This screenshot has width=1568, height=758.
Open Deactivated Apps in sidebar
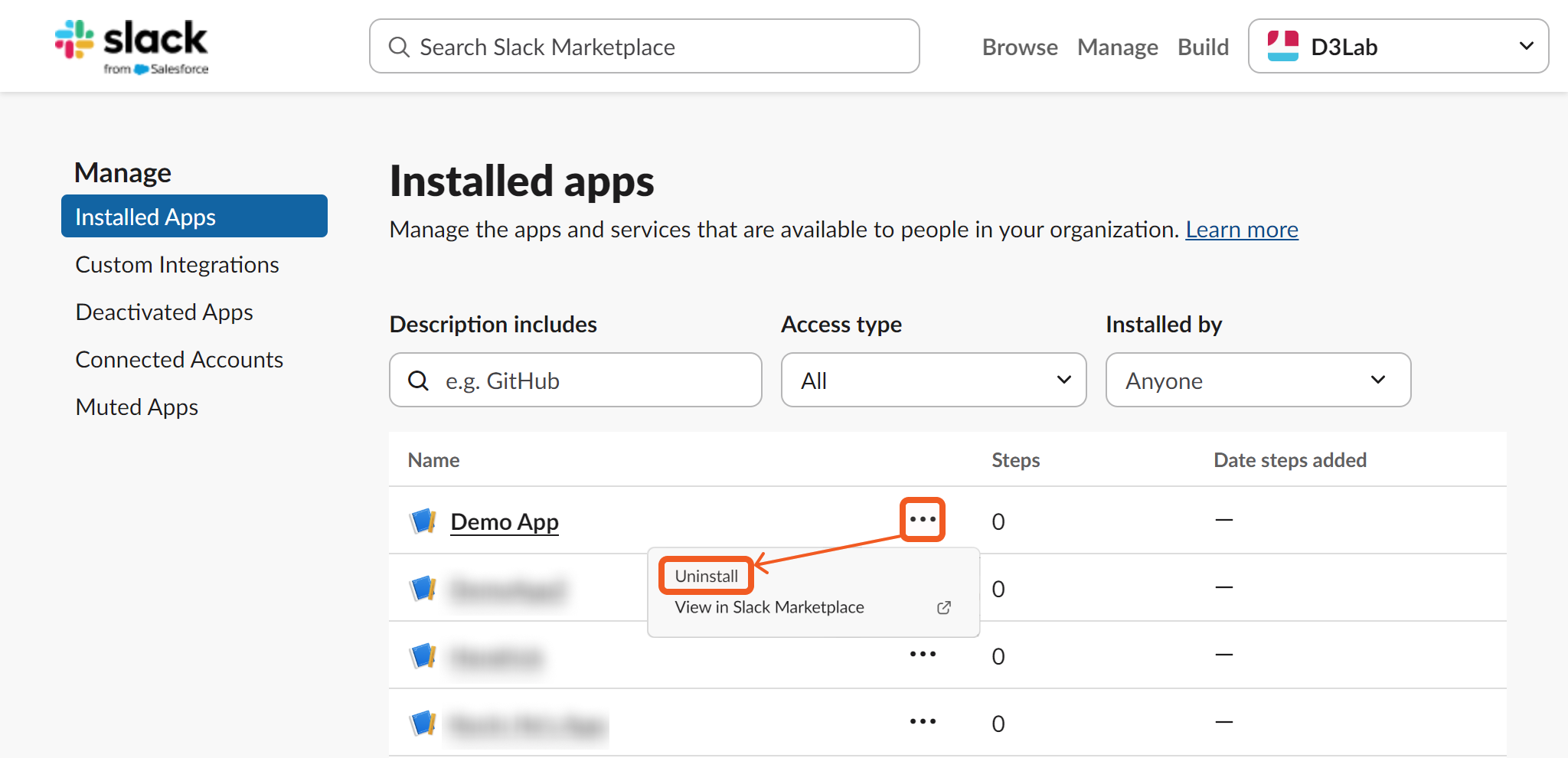point(164,312)
